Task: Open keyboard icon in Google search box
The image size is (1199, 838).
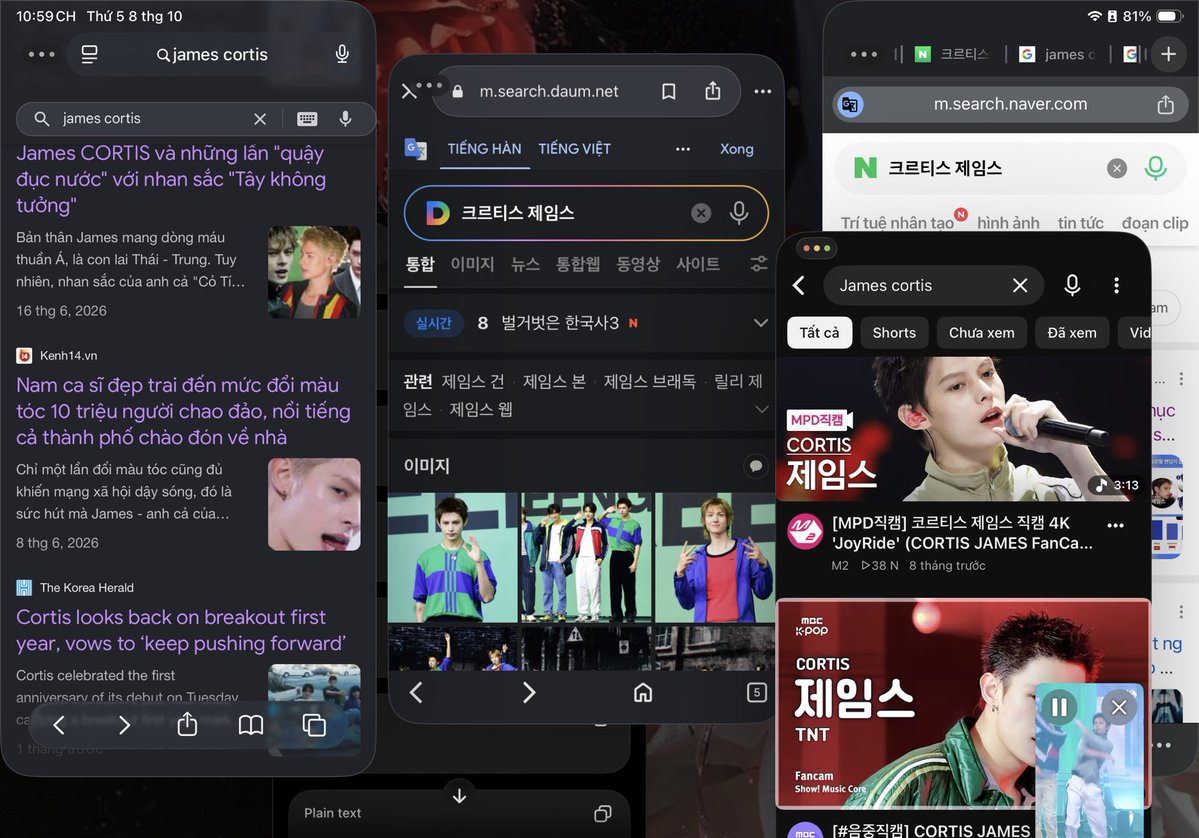Action: click(307, 119)
